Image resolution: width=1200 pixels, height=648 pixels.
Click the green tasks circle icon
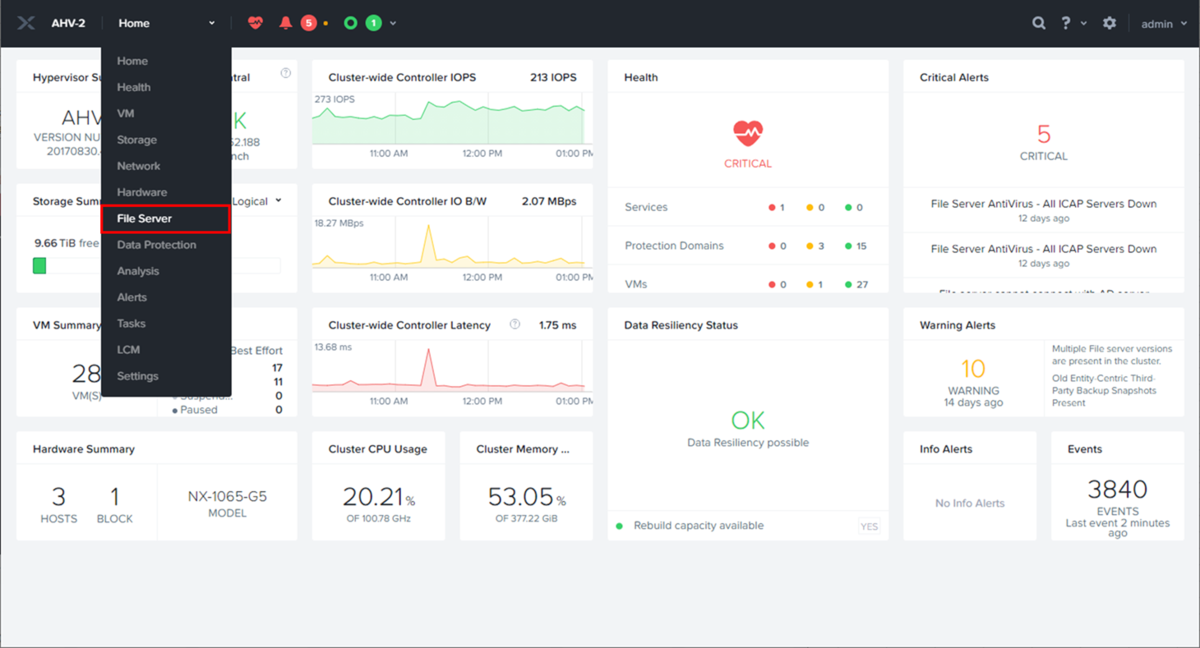tap(351, 23)
